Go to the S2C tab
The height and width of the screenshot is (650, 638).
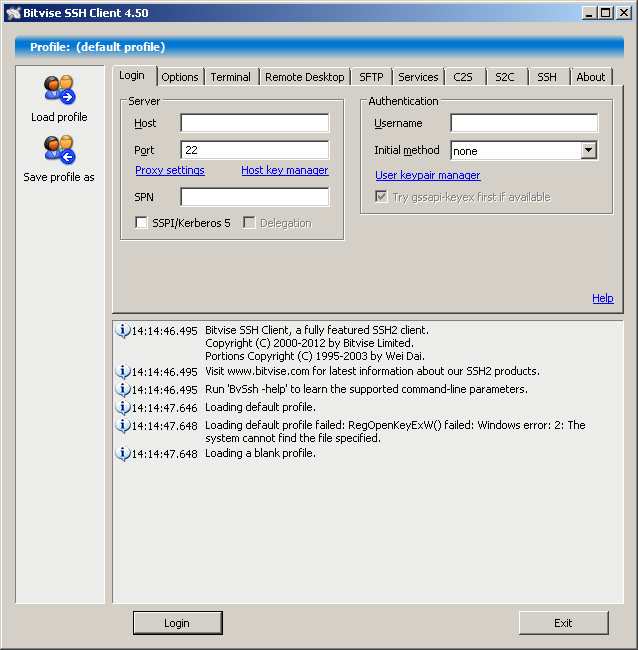(x=505, y=77)
